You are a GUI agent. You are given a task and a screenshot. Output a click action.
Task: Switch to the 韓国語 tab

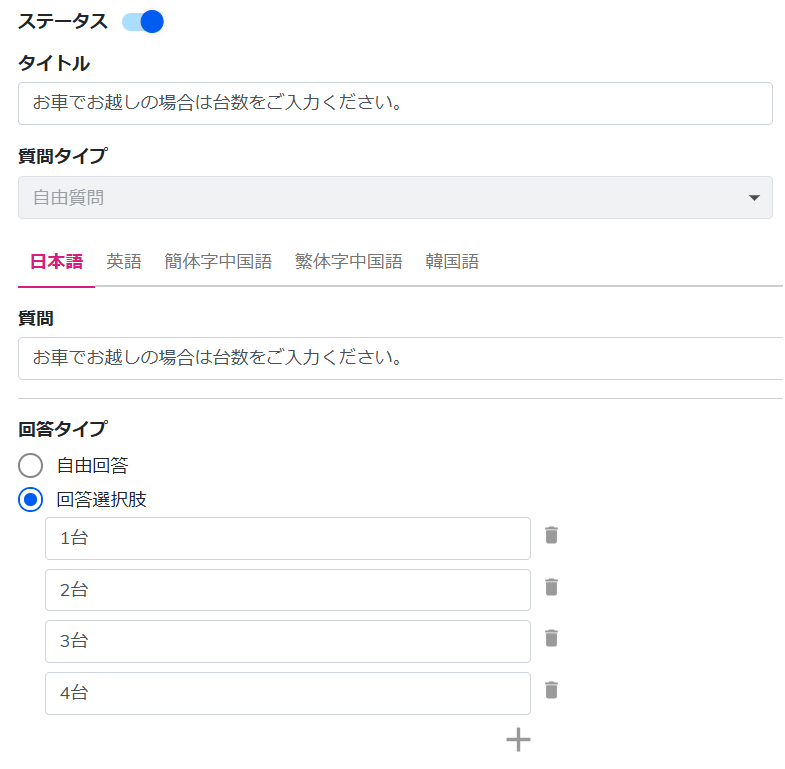click(452, 261)
